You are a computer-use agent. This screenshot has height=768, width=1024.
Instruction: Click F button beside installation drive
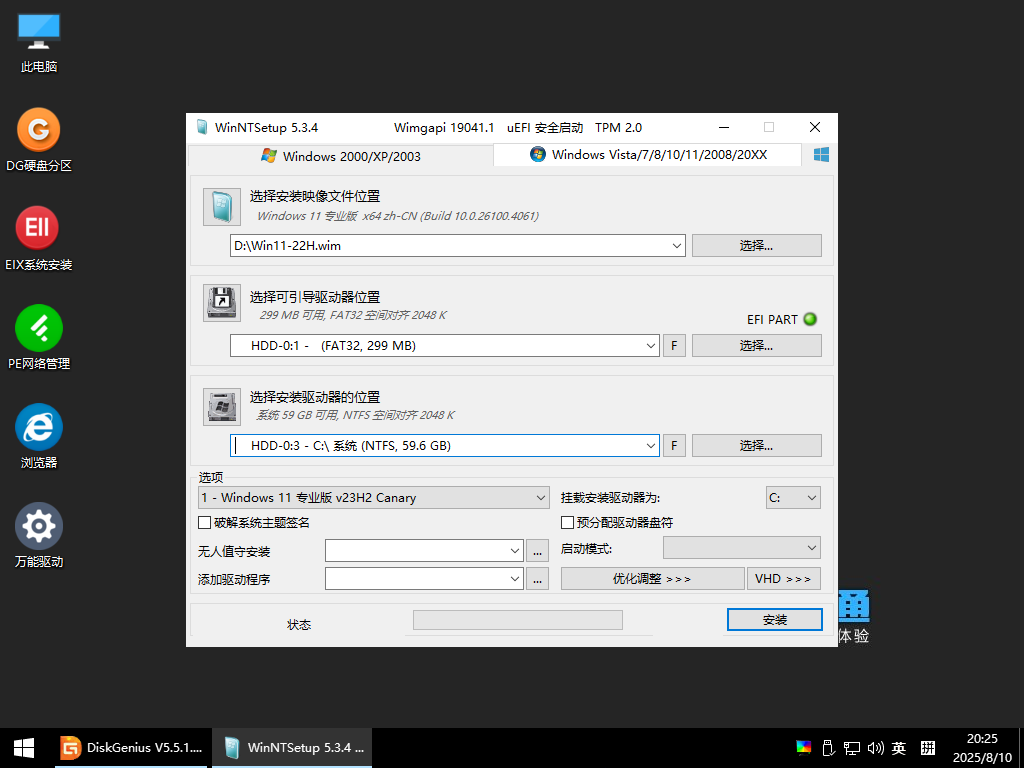[x=675, y=445]
